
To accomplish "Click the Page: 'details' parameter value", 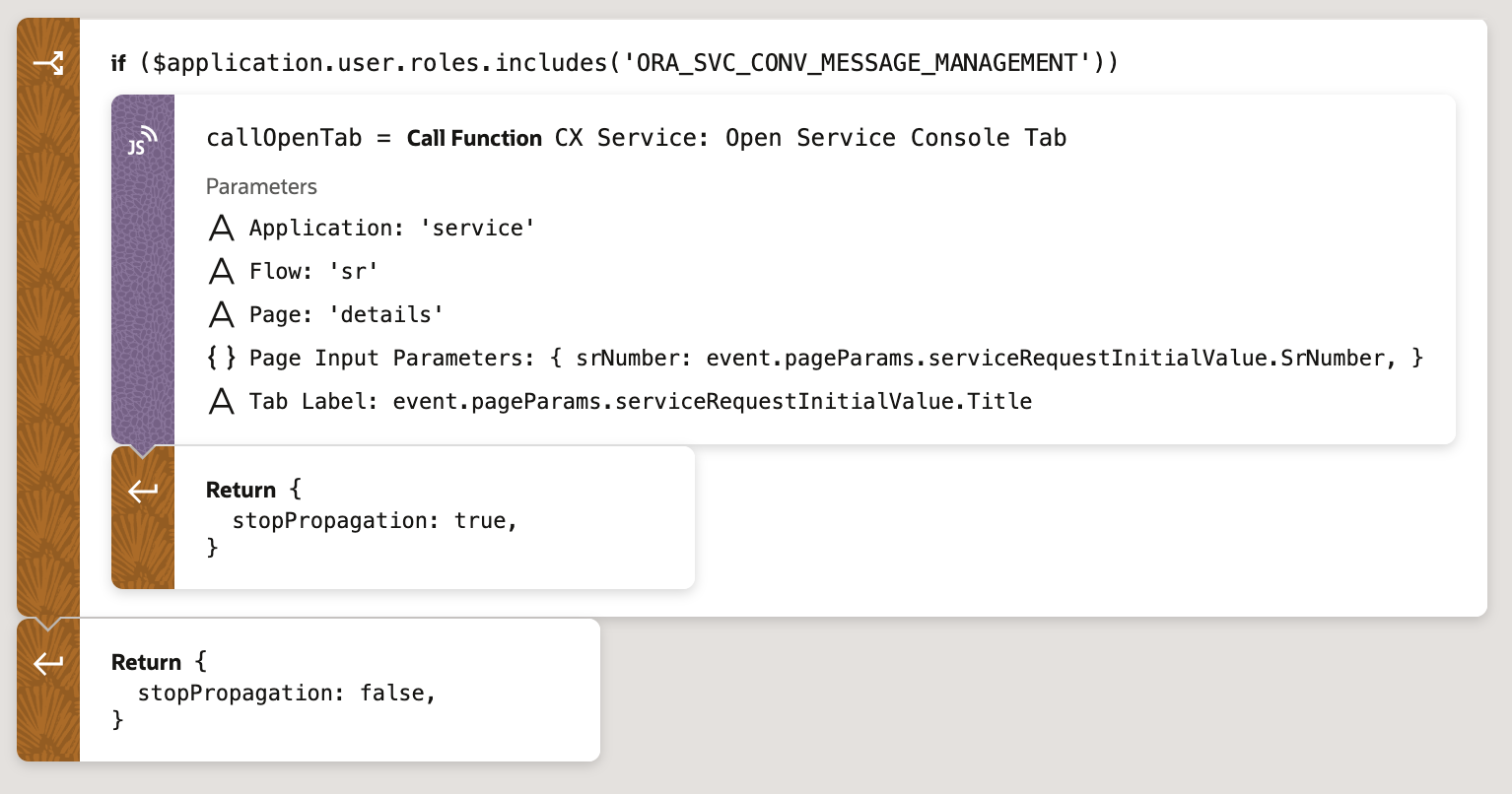I will pos(386,313).
